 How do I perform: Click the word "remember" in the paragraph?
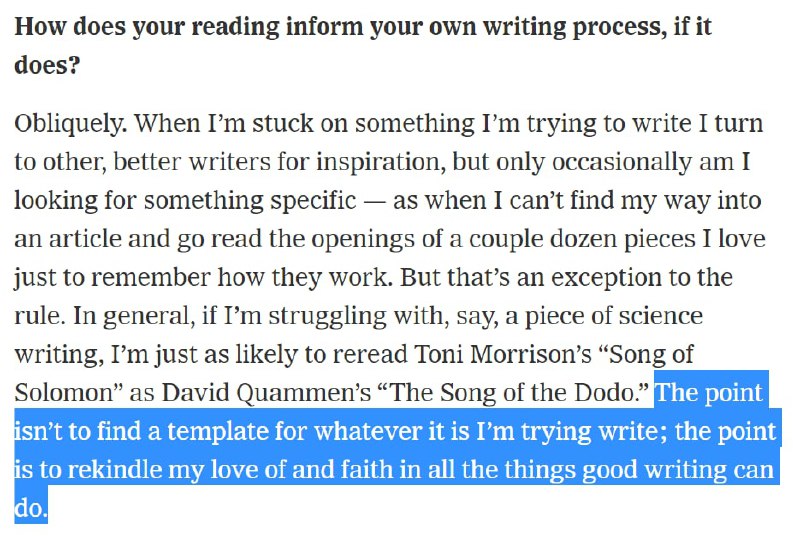coord(151,278)
